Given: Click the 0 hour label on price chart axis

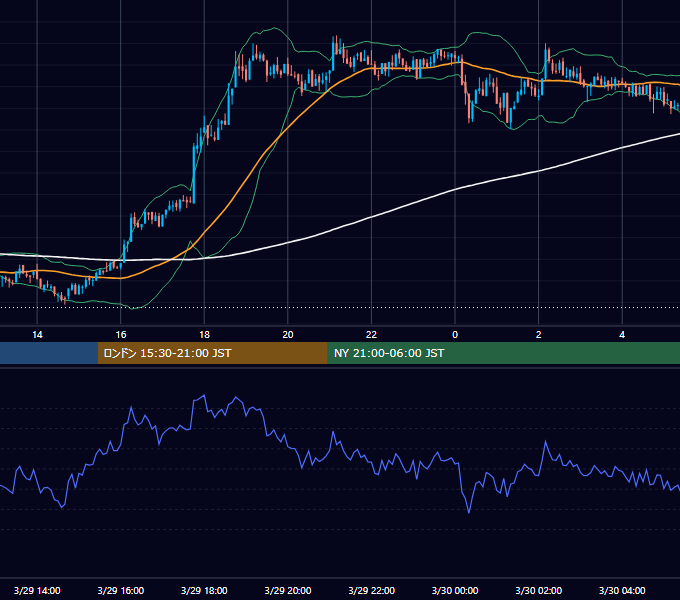Looking at the screenshot, I should click(455, 335).
